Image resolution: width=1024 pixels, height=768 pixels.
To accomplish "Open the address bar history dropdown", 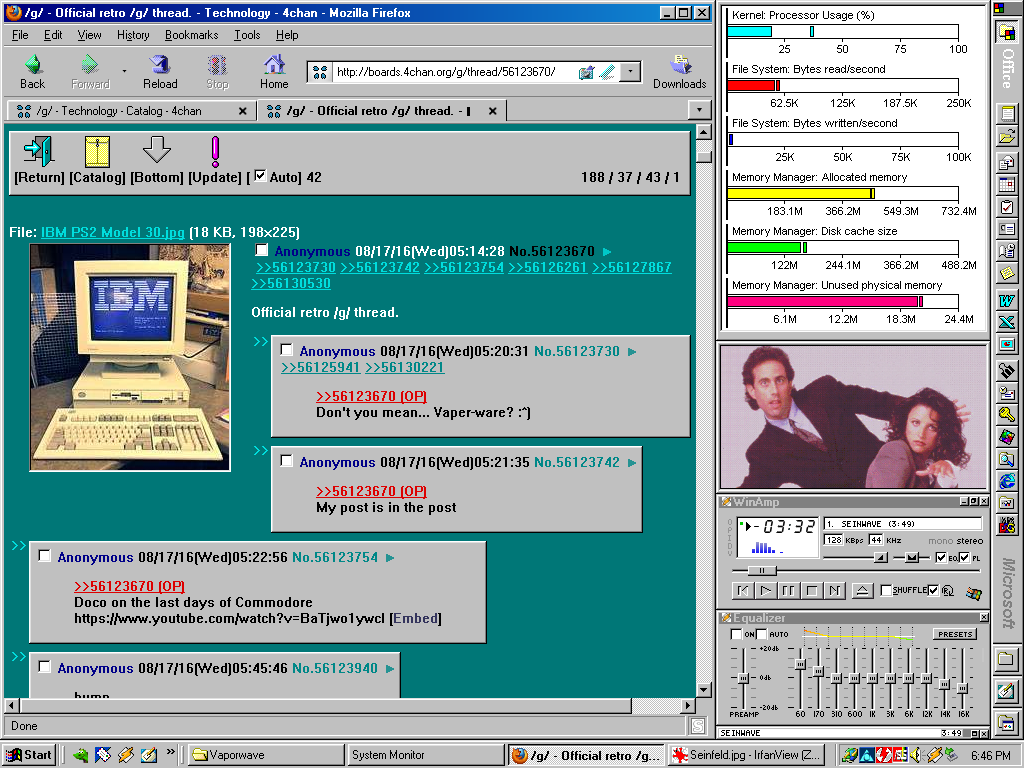I will tap(630, 71).
